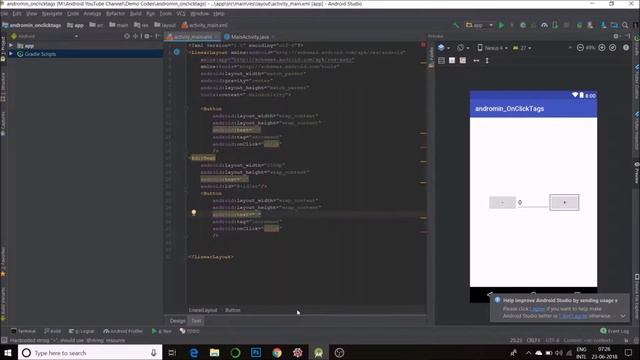Click the layout breadcrumb folder
The height and width of the screenshot is (360, 640).
tap(165, 25)
